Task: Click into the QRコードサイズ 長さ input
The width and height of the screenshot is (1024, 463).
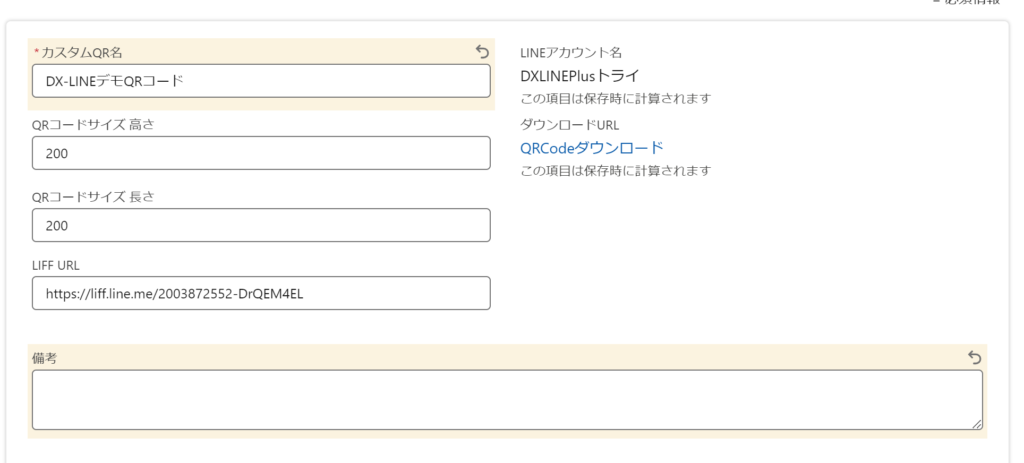Action: pos(261,225)
